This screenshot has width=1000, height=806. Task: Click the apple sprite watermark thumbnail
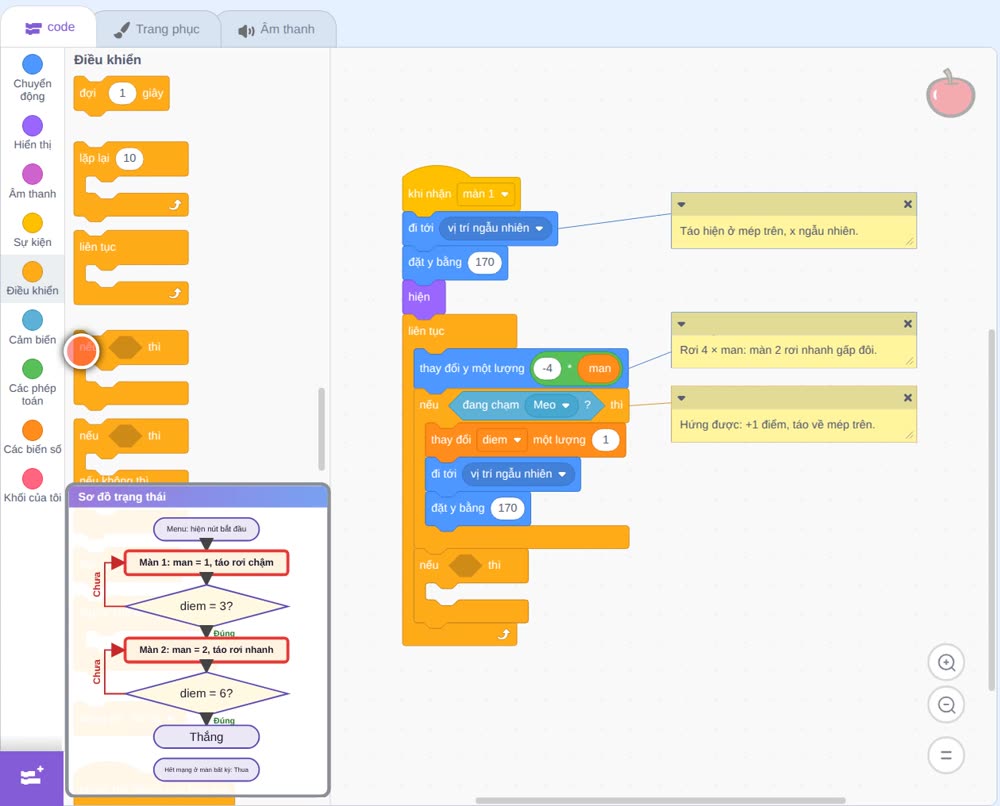[x=951, y=94]
